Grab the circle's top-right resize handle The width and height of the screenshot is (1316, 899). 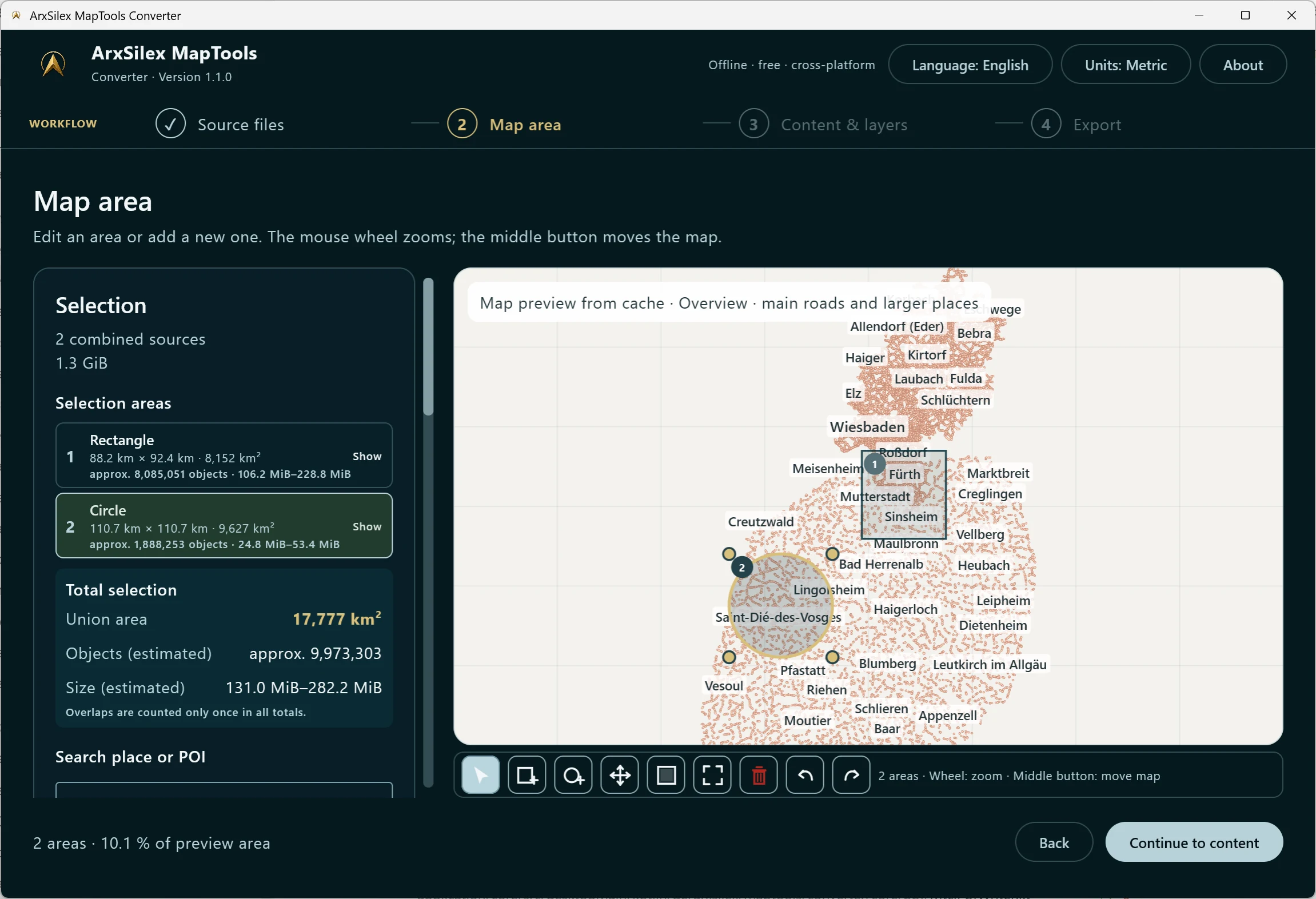pos(832,554)
